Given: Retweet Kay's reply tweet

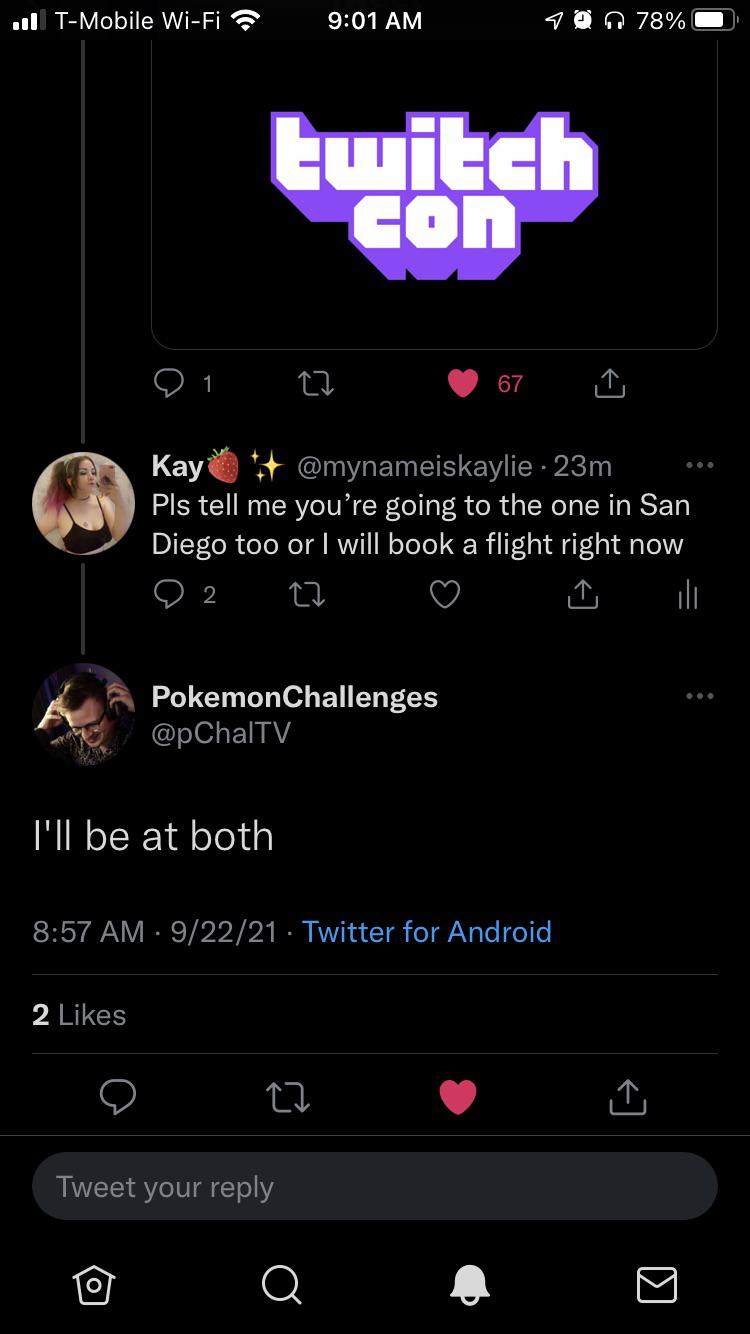Looking at the screenshot, I should pos(307,595).
